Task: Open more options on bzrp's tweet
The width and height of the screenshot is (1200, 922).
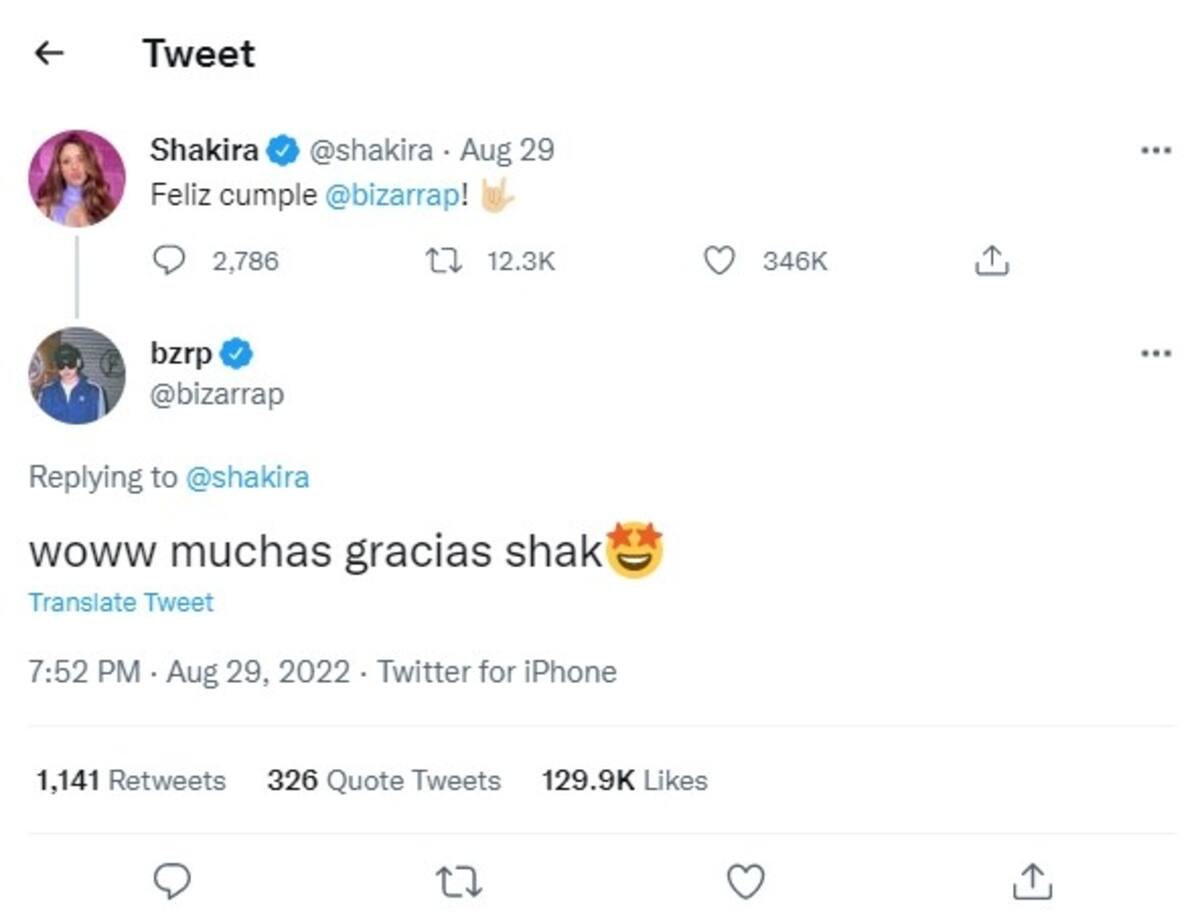Action: point(1155,353)
